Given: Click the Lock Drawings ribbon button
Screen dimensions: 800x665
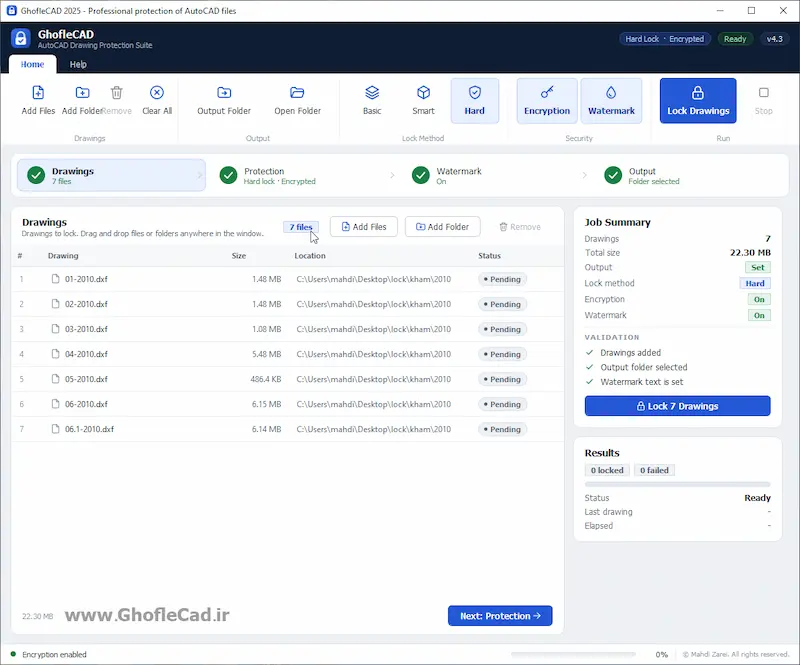Looking at the screenshot, I should tap(698, 101).
